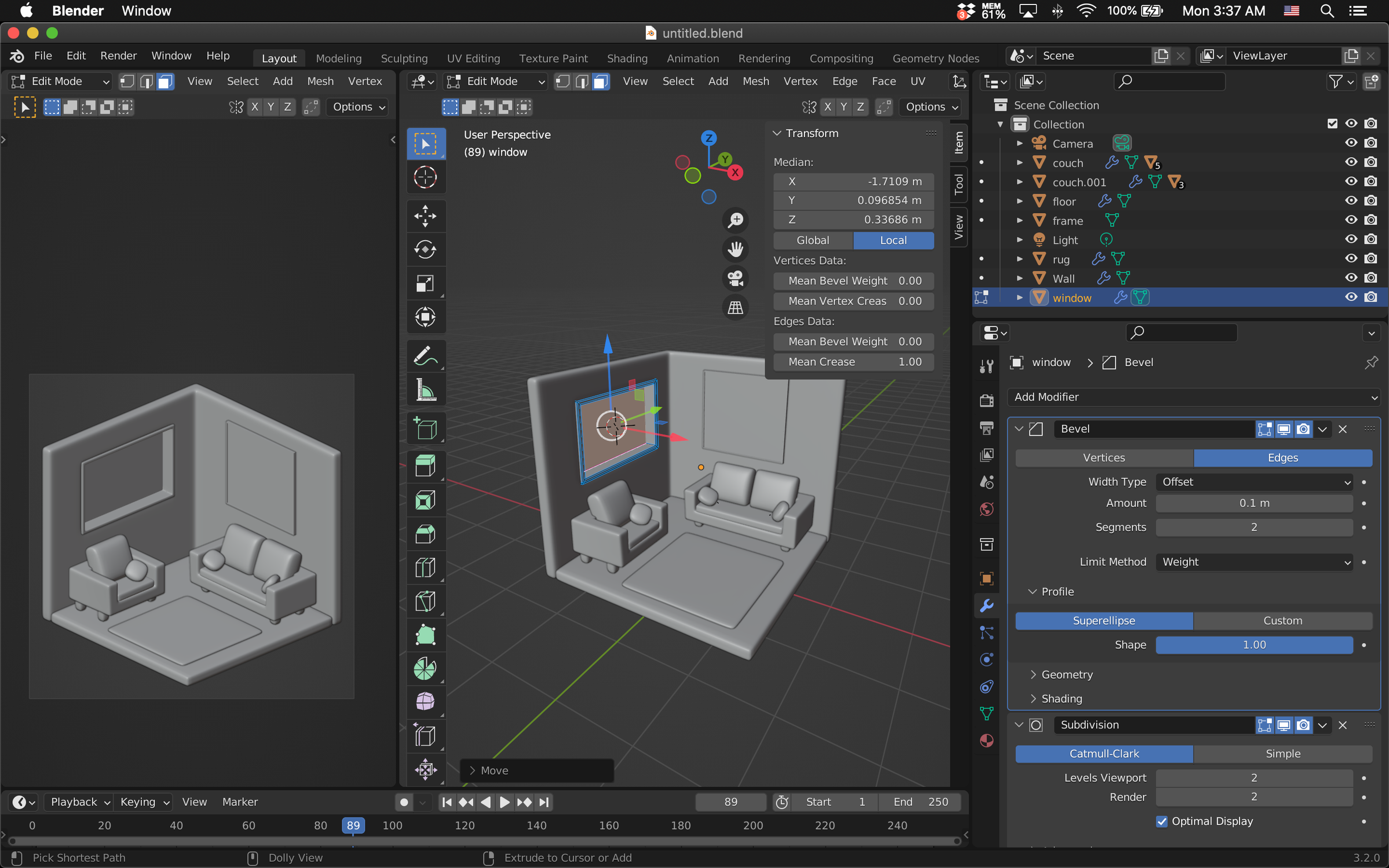Select the Loop Cut tool
The height and width of the screenshot is (868, 1389).
click(426, 568)
